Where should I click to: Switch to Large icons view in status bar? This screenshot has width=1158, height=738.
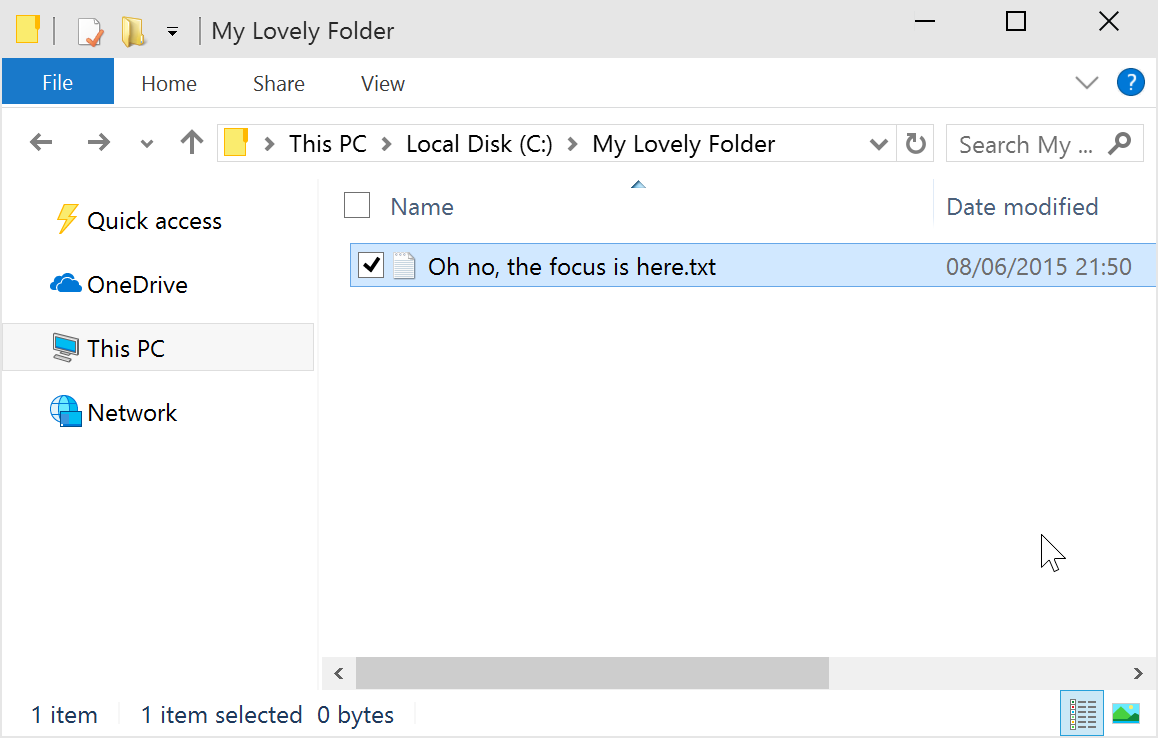click(1126, 714)
